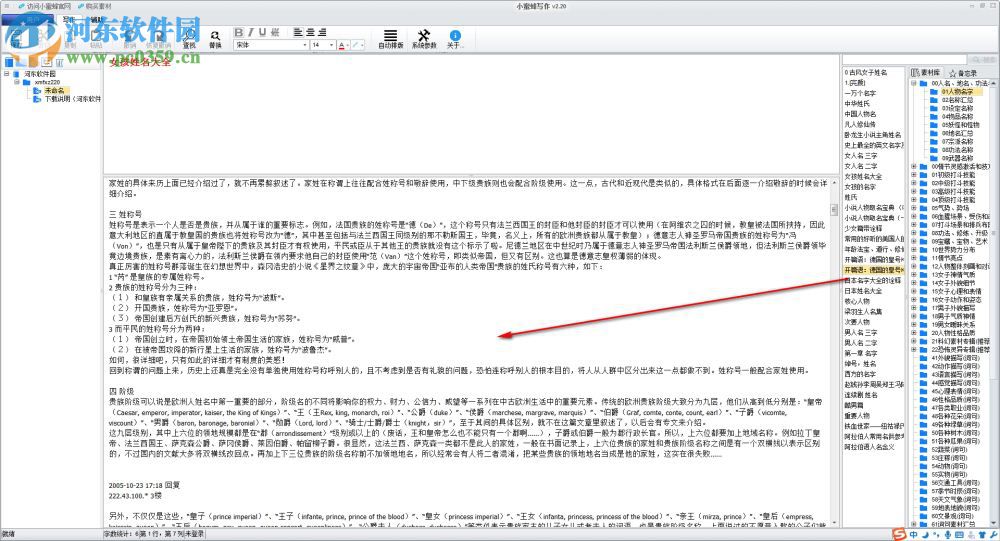Open the Sogou skin shirt icon
This screenshot has width=1000, height=541.
coord(982,535)
